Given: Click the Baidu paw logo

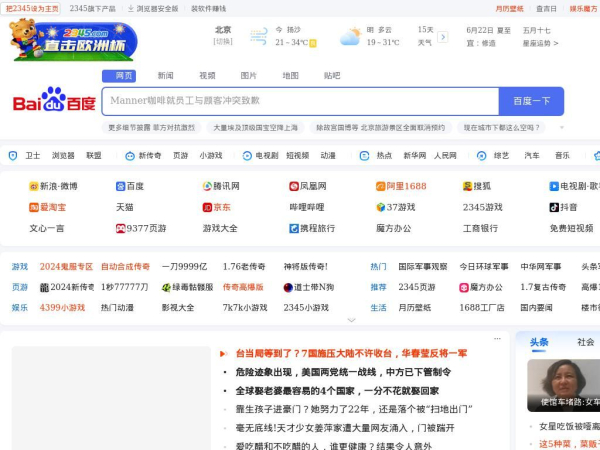Looking at the screenshot, I should [54, 99].
